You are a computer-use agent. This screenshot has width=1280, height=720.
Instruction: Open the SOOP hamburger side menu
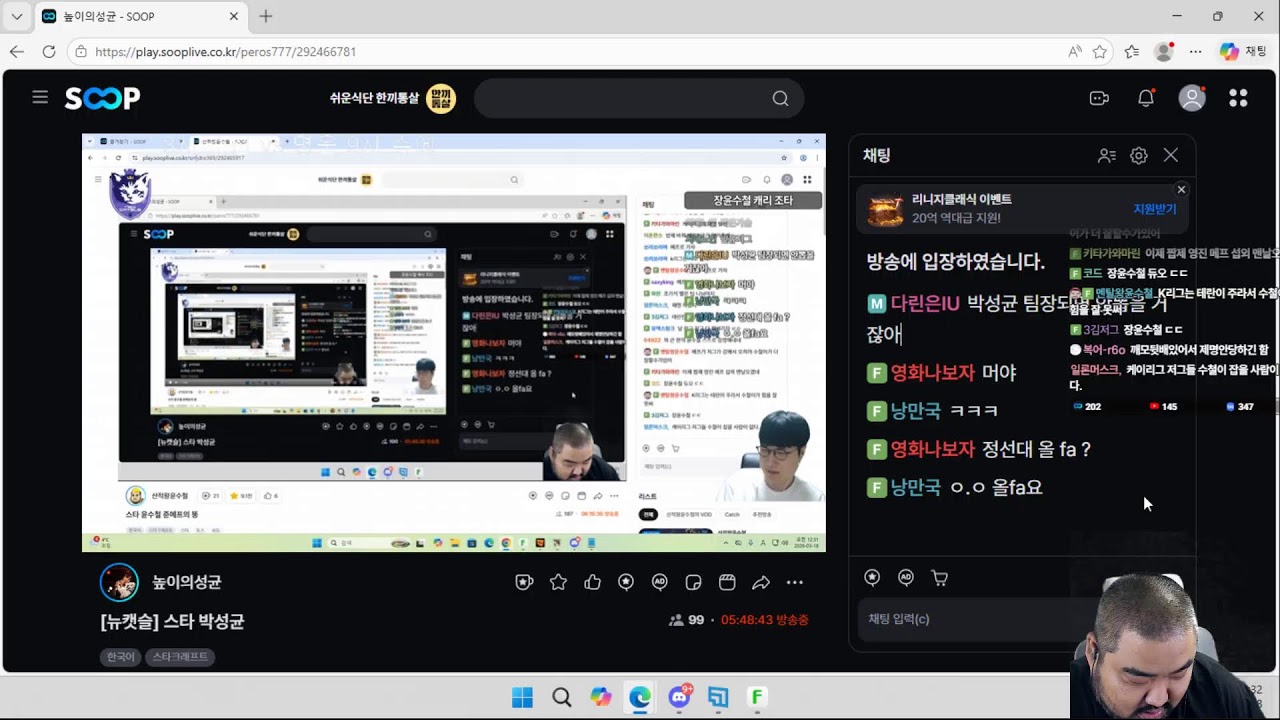tap(40, 97)
